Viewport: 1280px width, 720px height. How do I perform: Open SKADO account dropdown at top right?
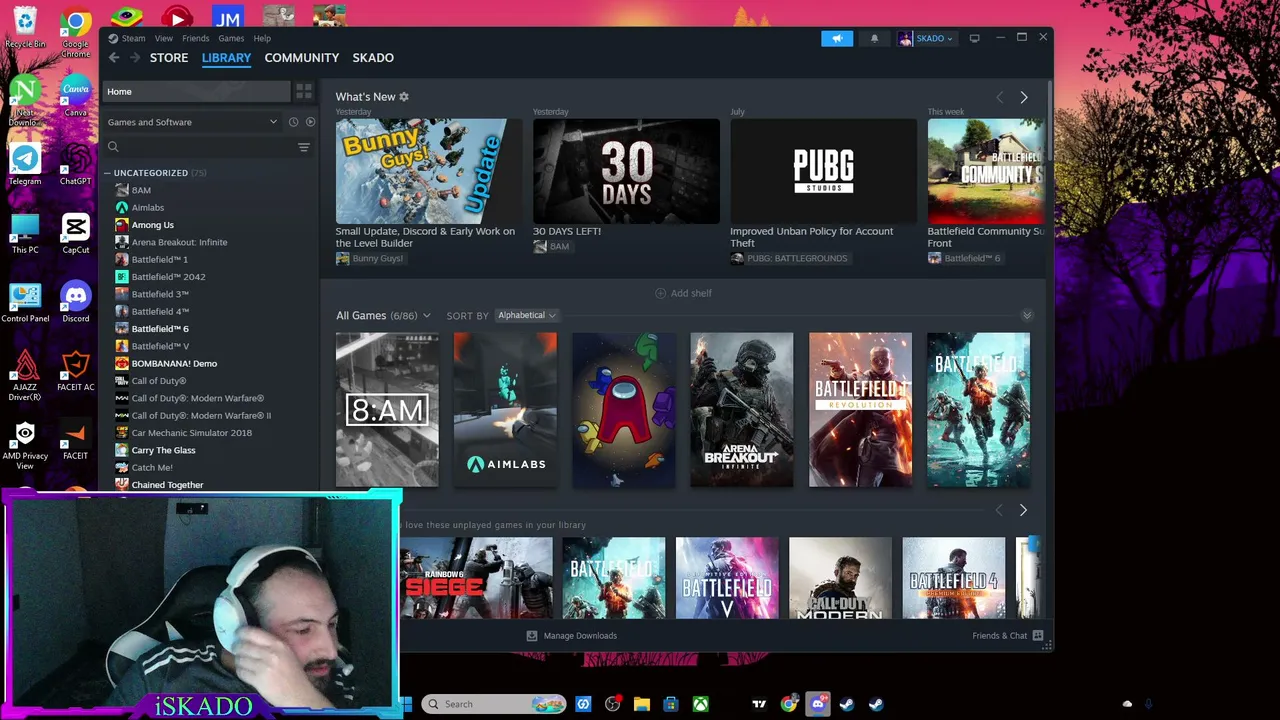click(926, 38)
